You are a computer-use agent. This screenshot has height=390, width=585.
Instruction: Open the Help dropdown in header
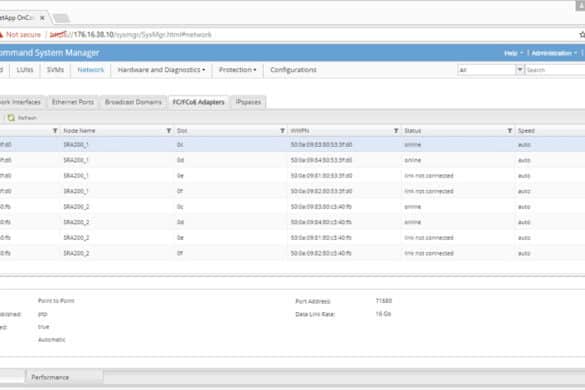[x=513, y=53]
